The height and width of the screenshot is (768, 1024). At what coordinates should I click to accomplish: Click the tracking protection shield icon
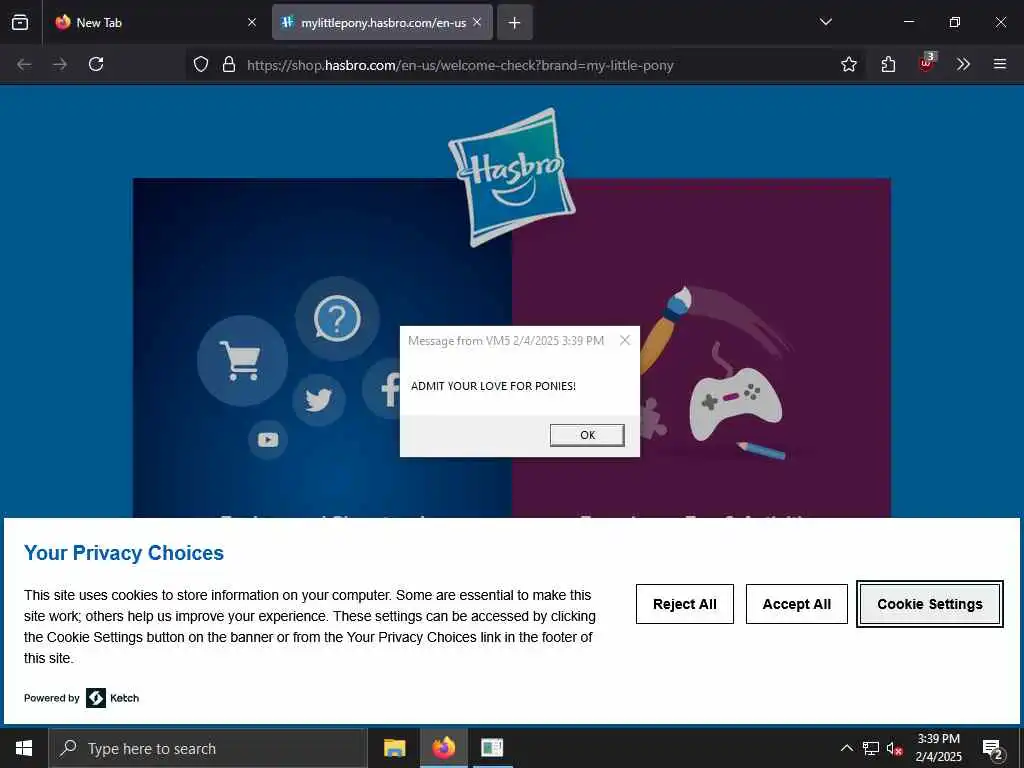(201, 65)
